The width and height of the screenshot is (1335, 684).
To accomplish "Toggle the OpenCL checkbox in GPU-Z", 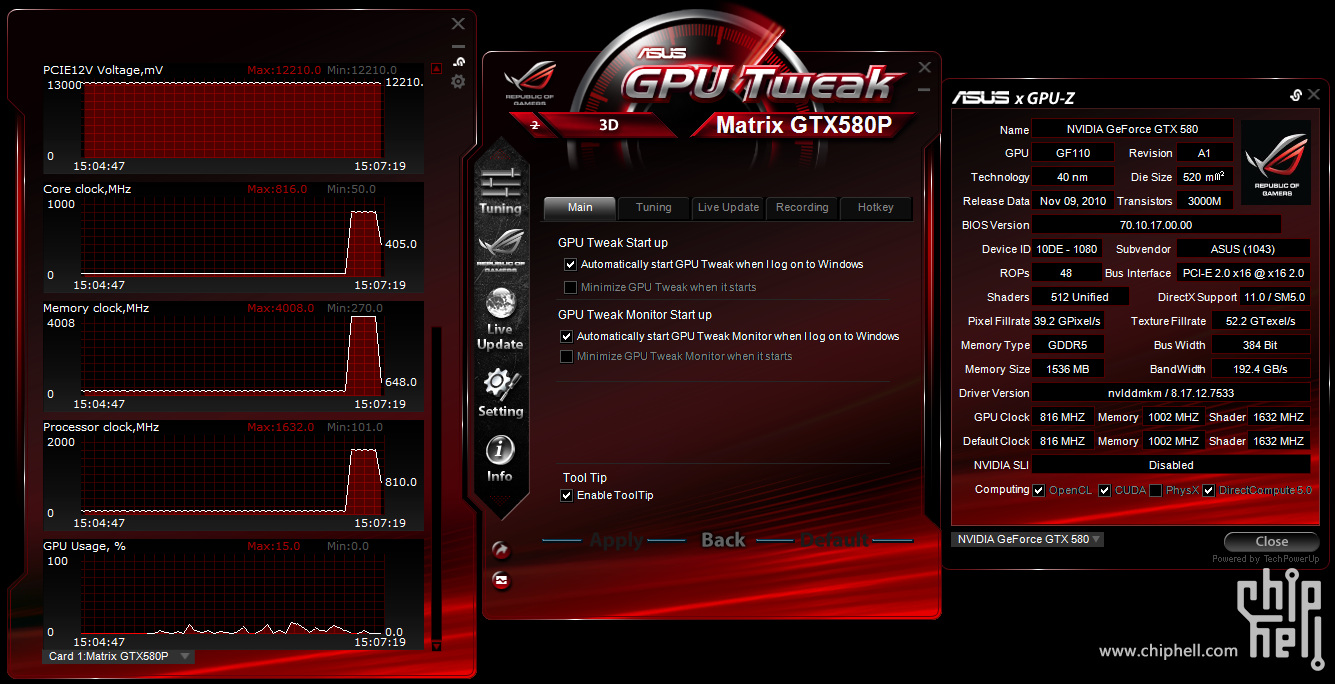I will click(1039, 490).
